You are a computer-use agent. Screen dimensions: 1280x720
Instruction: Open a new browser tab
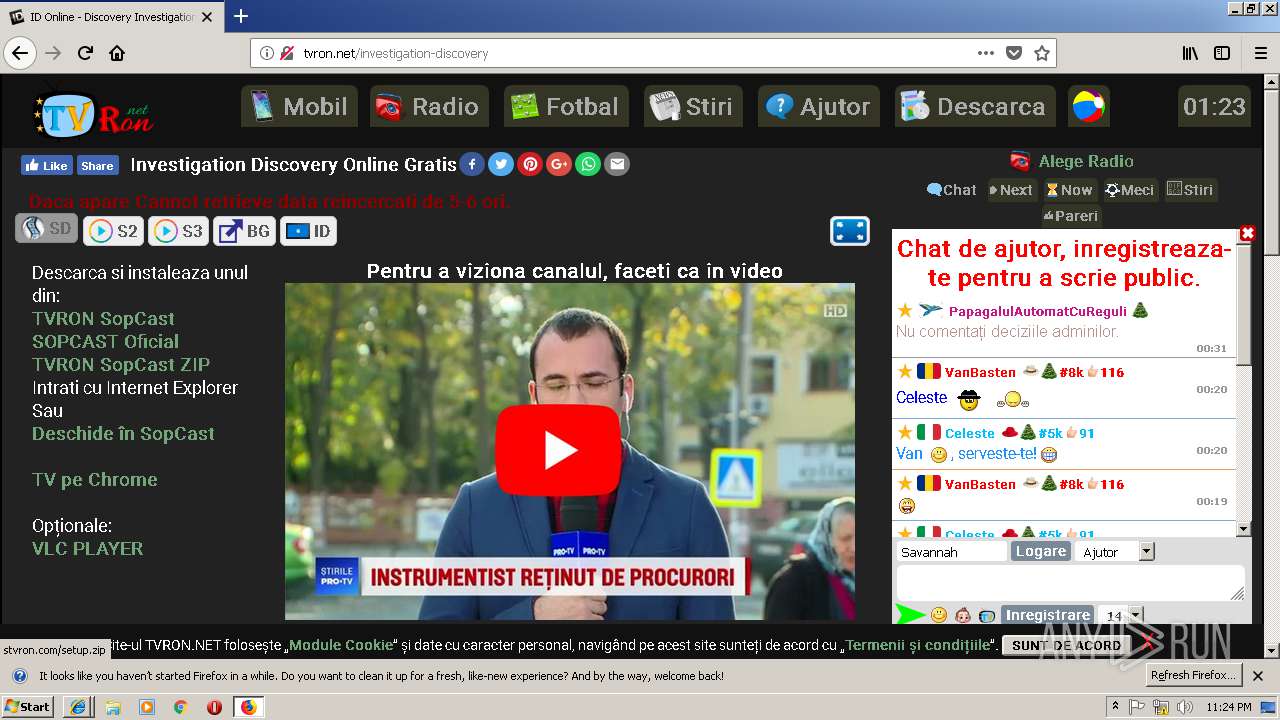[x=241, y=16]
